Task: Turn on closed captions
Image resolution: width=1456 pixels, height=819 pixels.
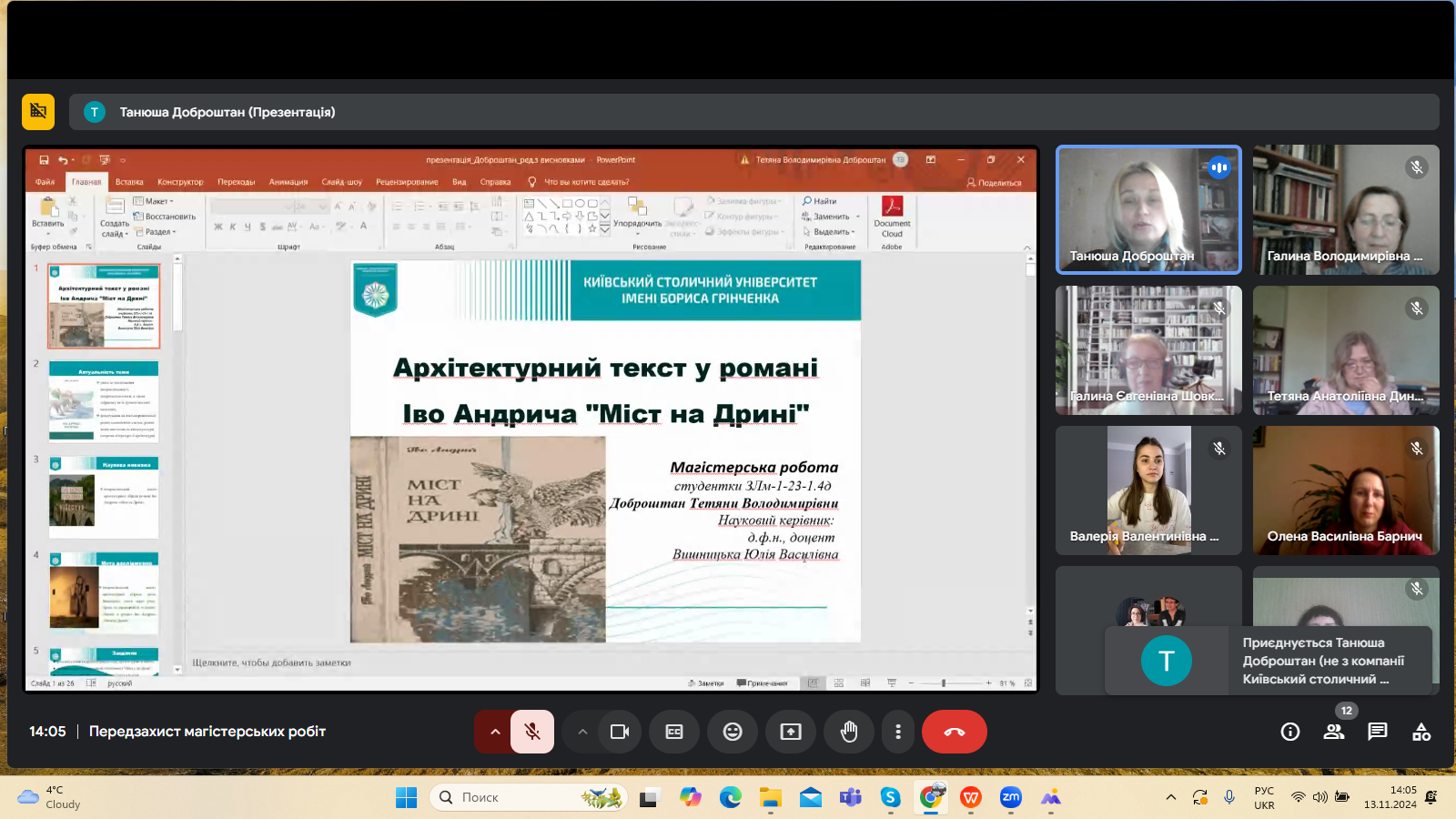Action: tap(674, 732)
